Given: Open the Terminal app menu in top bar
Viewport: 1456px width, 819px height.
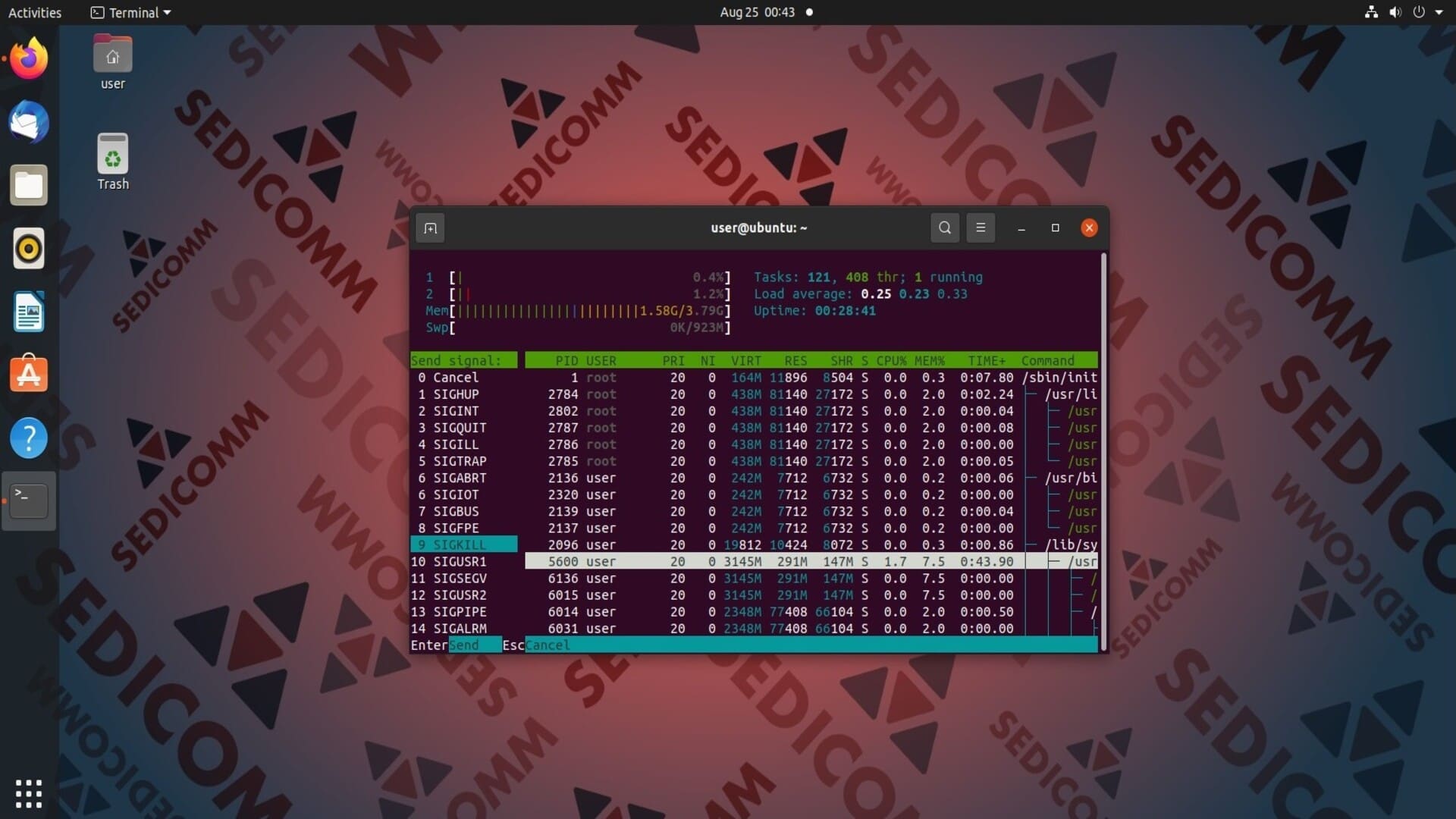Looking at the screenshot, I should 131,12.
